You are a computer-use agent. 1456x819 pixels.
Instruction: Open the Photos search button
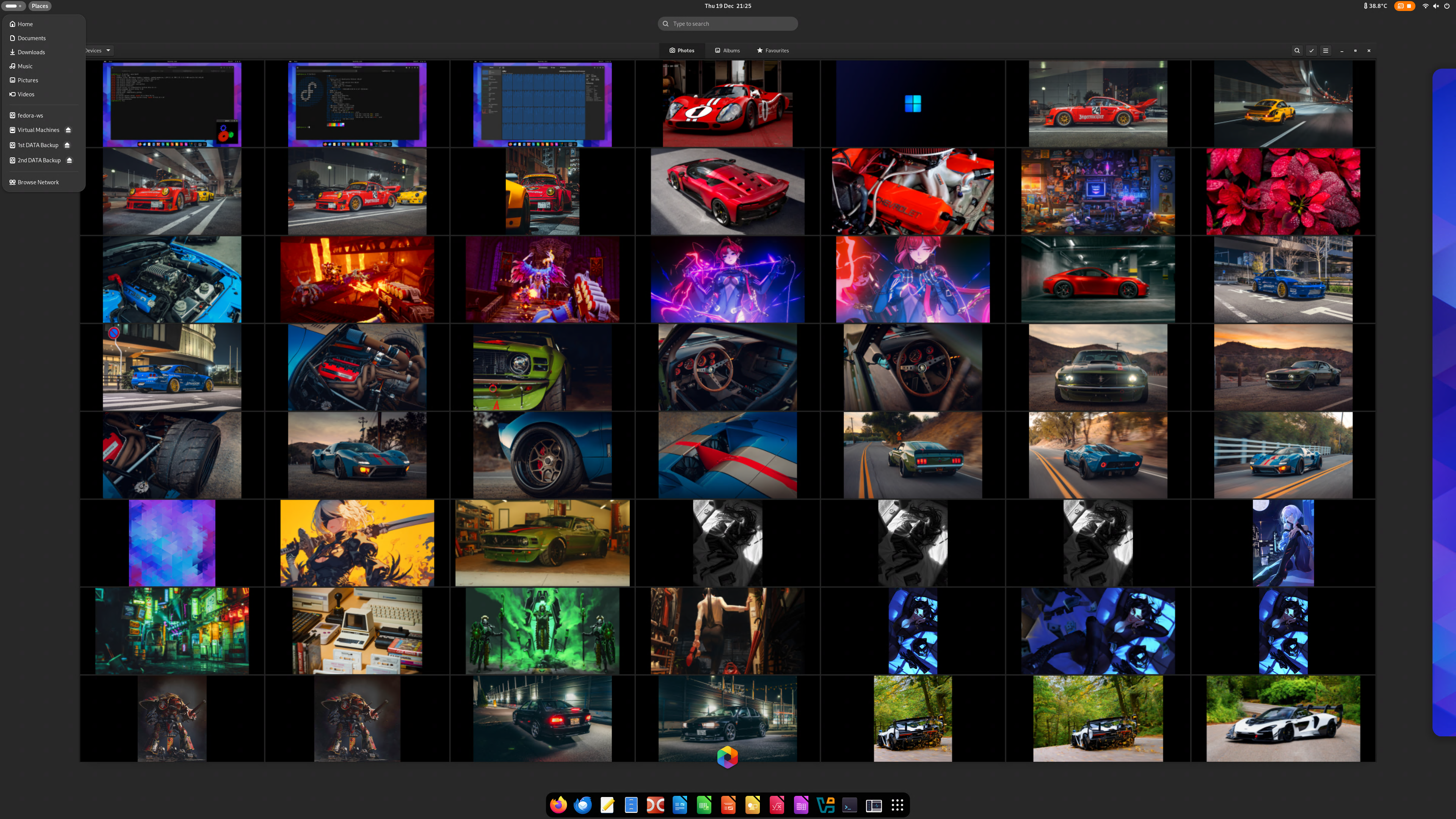pos(1297,50)
